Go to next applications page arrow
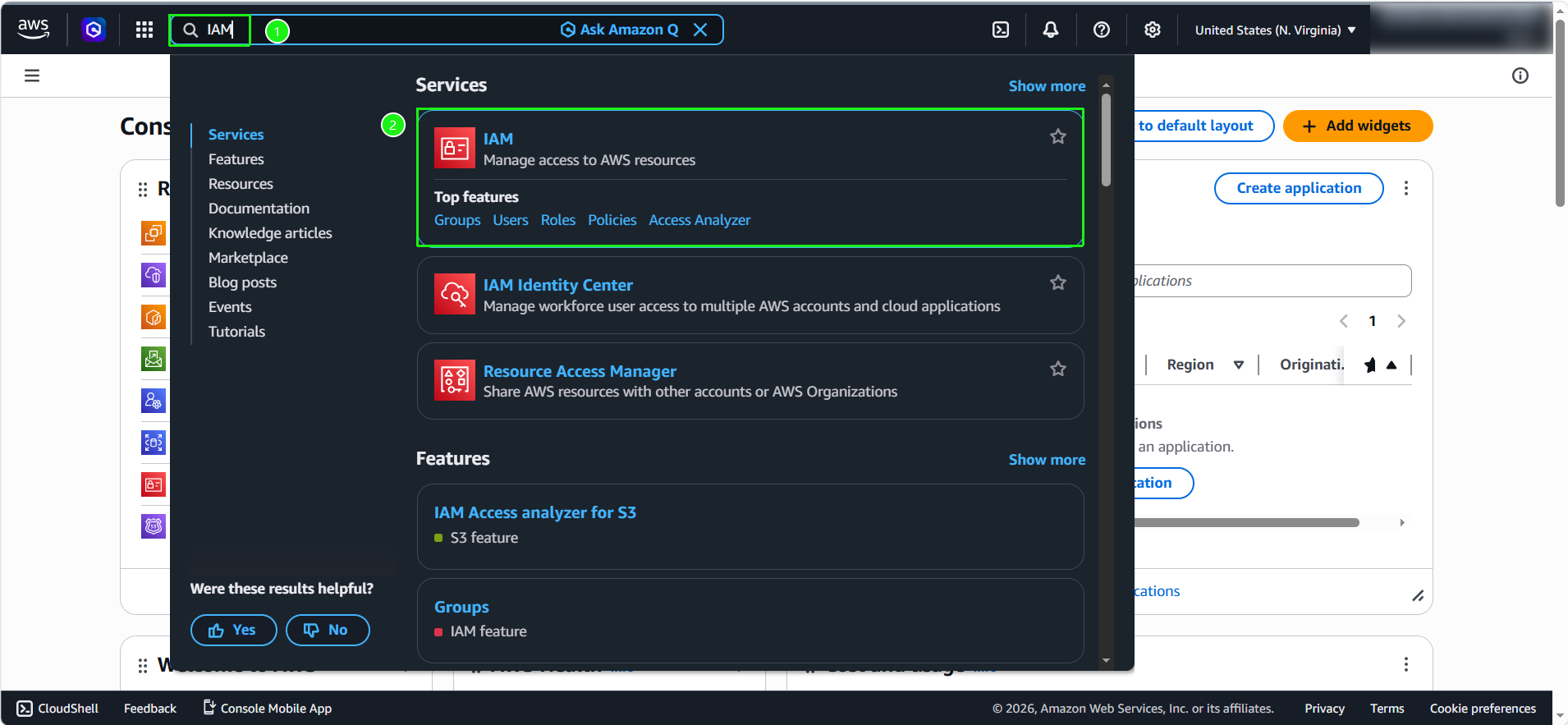Screen dimensions: 1568x725 point(1401,321)
